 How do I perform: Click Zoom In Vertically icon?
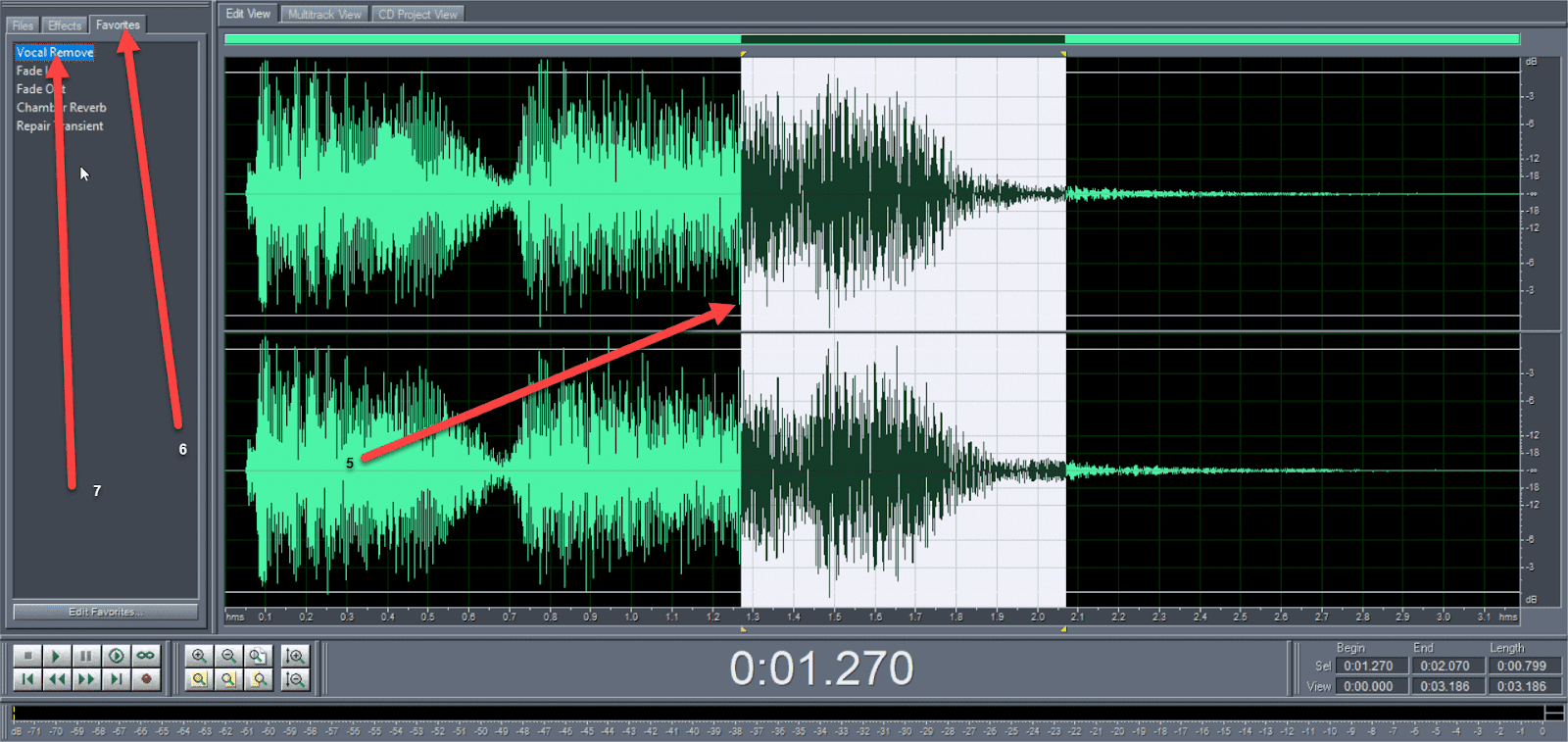tap(295, 656)
